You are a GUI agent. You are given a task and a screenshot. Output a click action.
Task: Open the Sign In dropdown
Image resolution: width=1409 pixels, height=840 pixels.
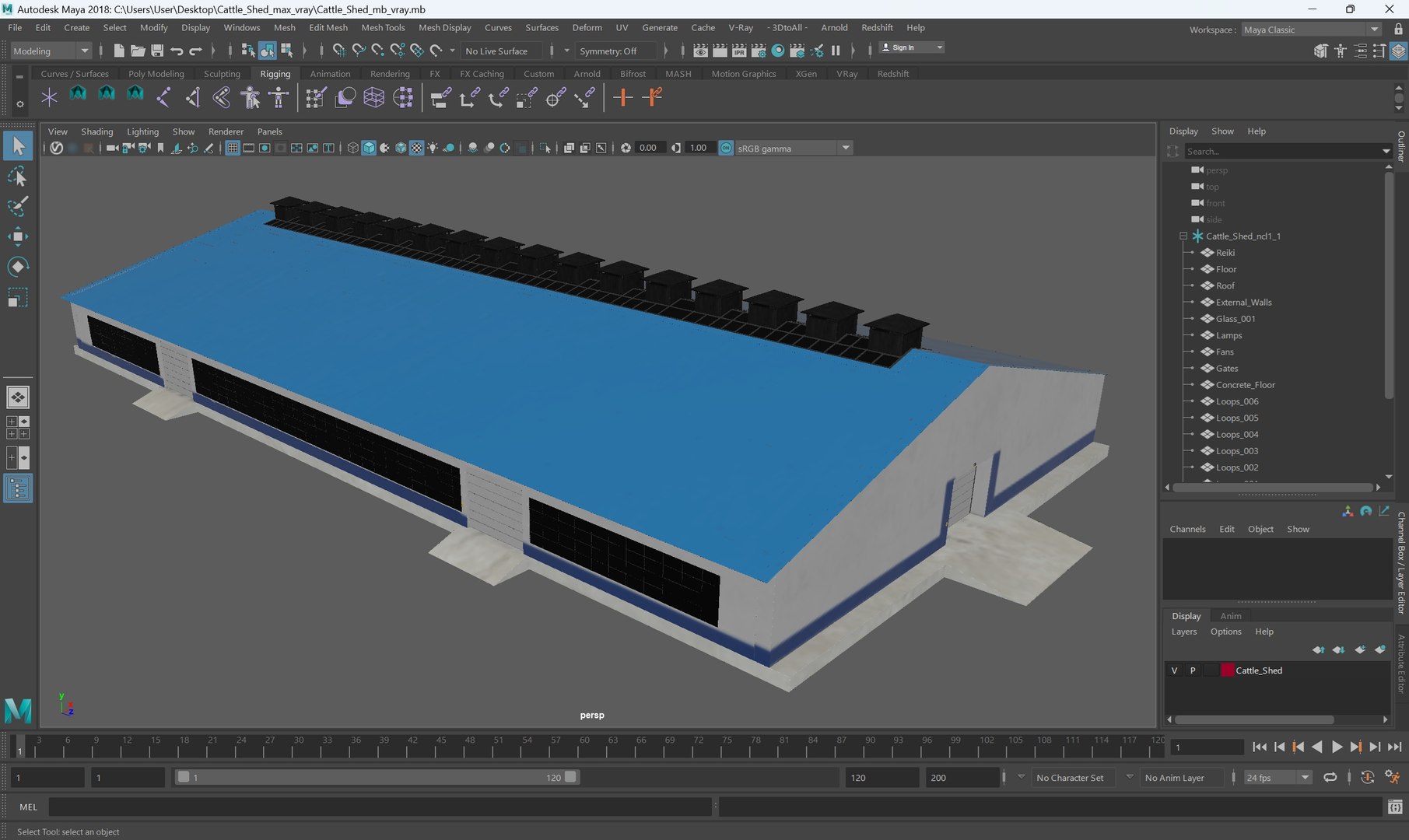[911, 47]
